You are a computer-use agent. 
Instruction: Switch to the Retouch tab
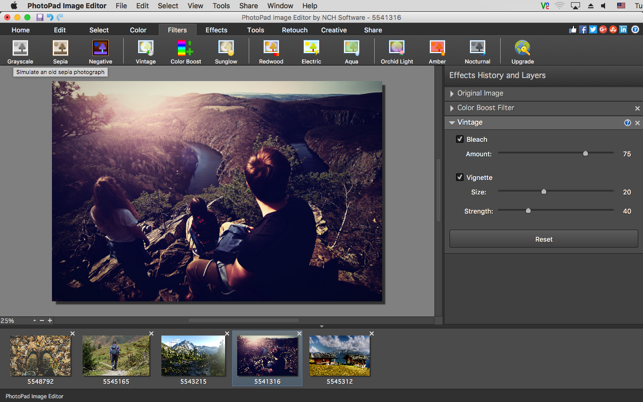tap(294, 30)
